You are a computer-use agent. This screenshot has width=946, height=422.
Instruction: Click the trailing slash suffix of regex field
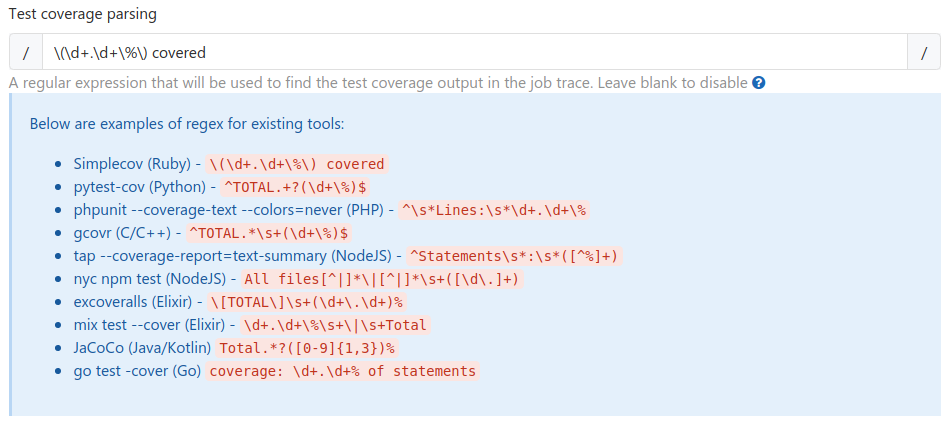(x=924, y=52)
